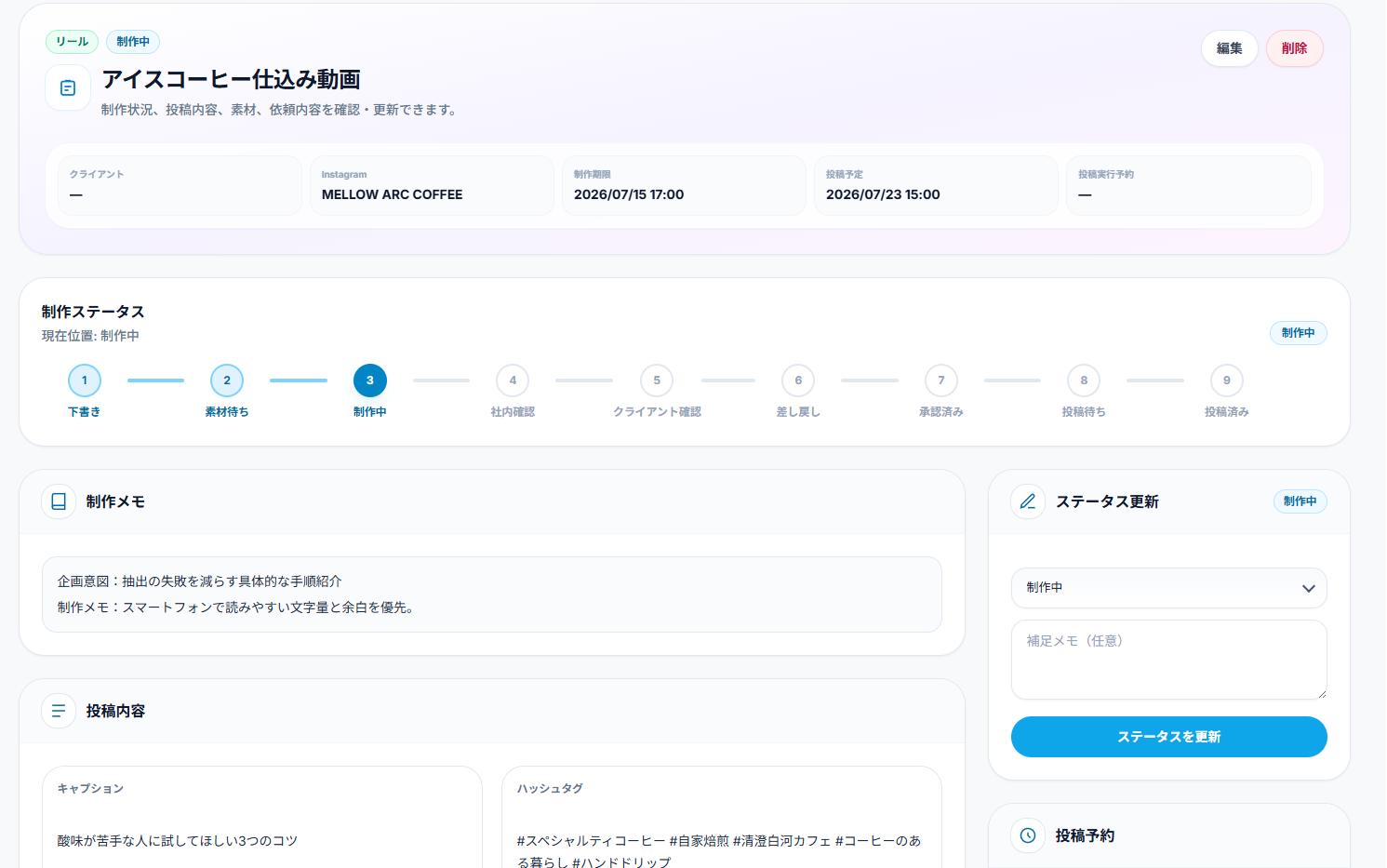
Task: Click the ステータスを更新 button
Action: pos(1169,737)
